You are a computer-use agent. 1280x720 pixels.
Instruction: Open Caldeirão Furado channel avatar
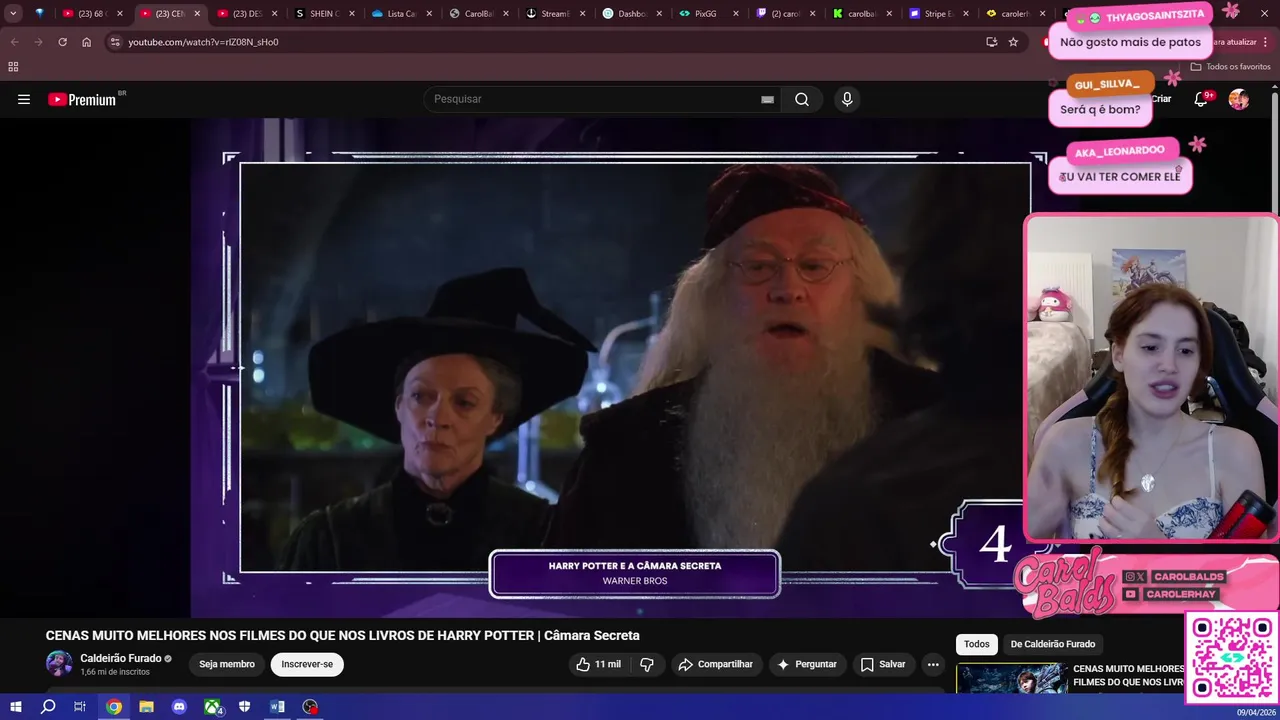tap(59, 663)
